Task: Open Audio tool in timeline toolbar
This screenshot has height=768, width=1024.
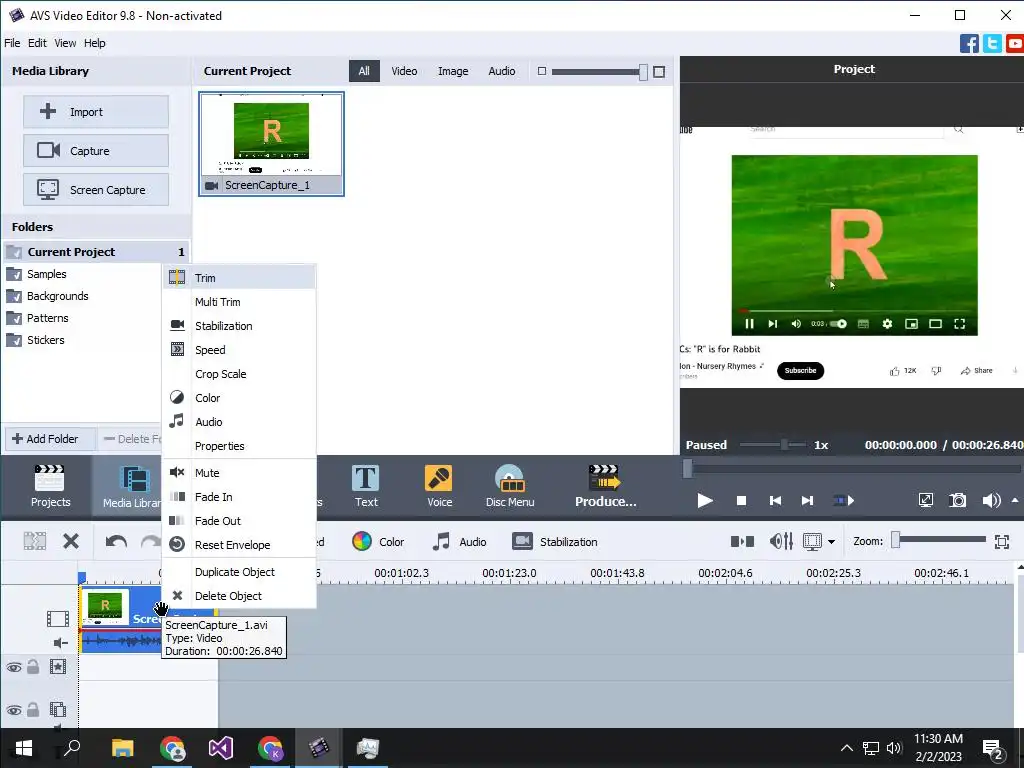Action: tap(460, 542)
